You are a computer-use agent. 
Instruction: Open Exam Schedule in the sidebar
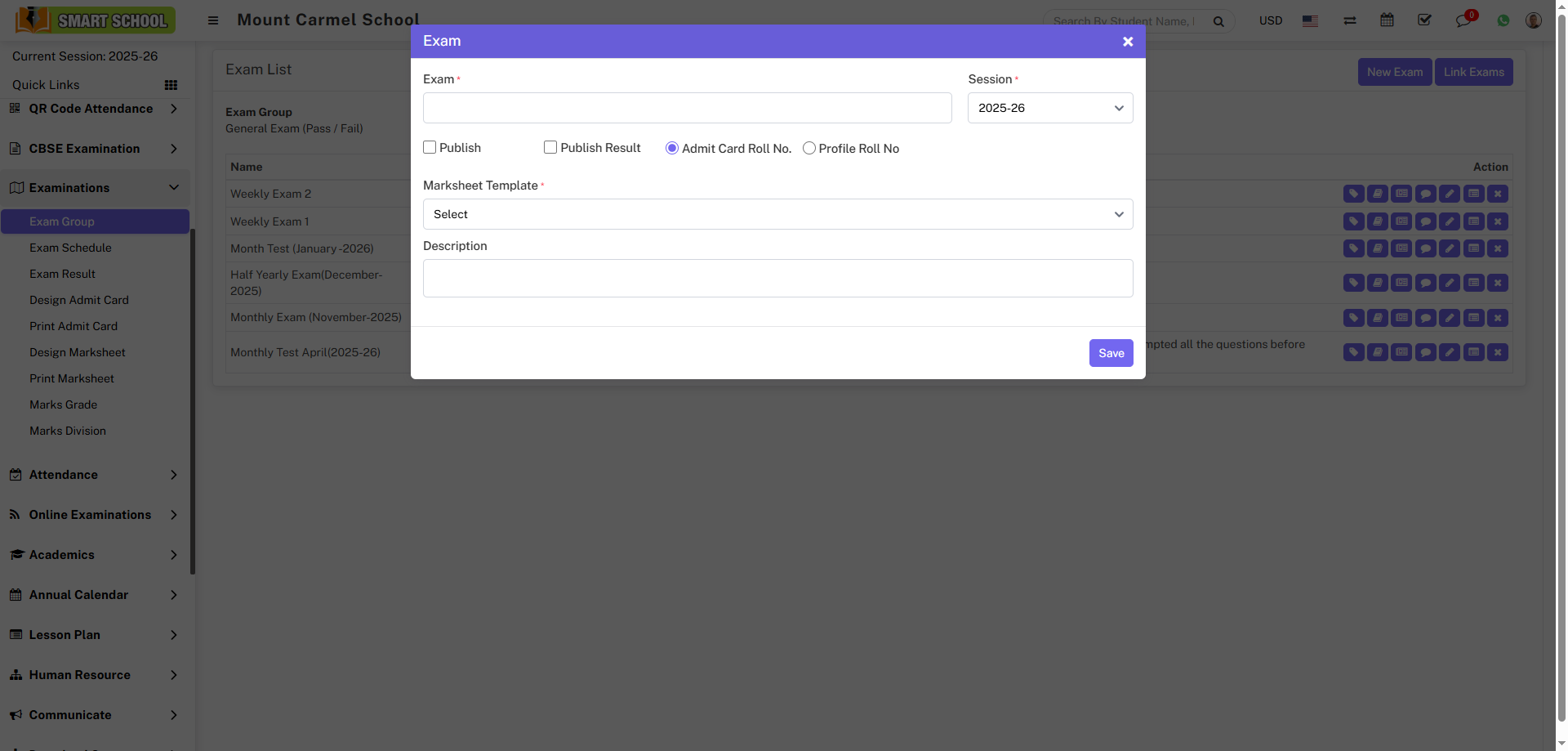click(70, 248)
